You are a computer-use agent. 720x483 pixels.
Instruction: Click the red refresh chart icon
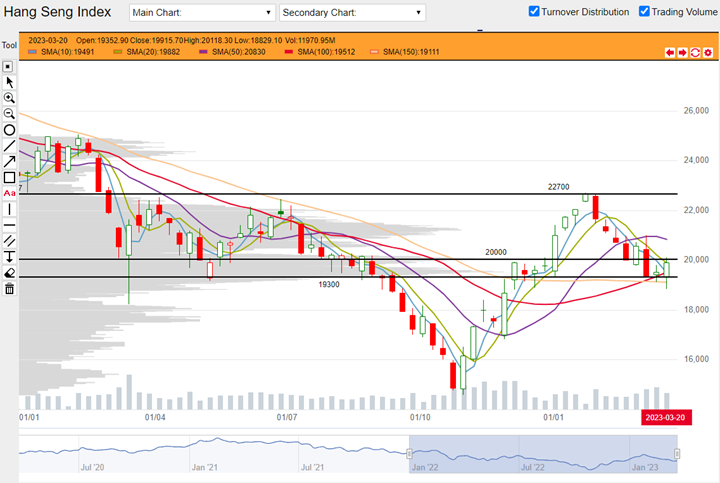[x=695, y=52]
